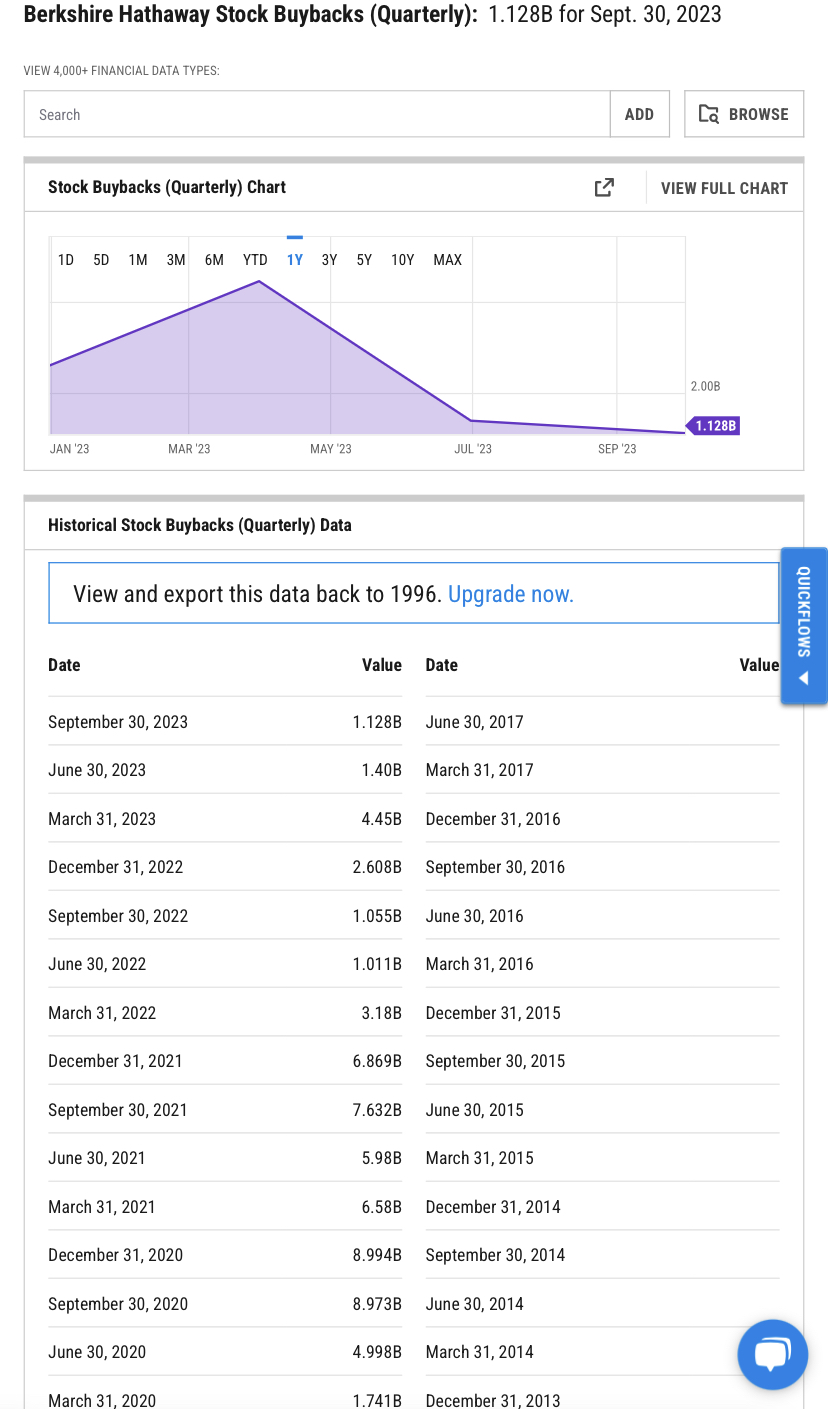Click the 4.998B value
Viewport: 828px width, 1409px height.
click(377, 1352)
